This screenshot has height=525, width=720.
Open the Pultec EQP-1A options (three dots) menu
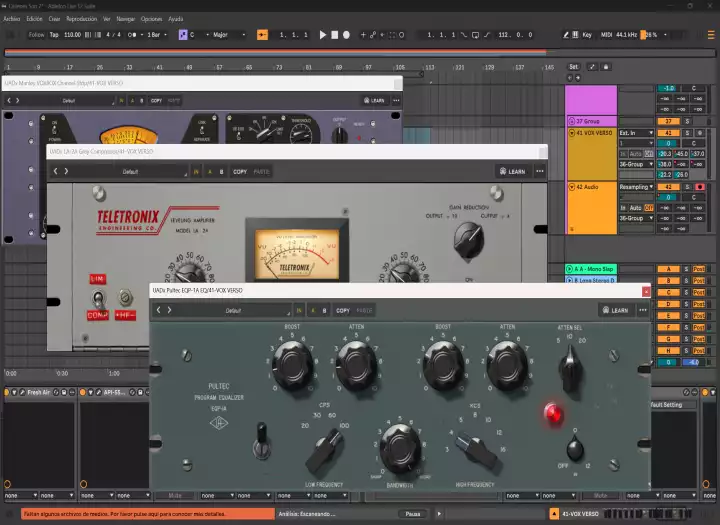[x=642, y=310]
